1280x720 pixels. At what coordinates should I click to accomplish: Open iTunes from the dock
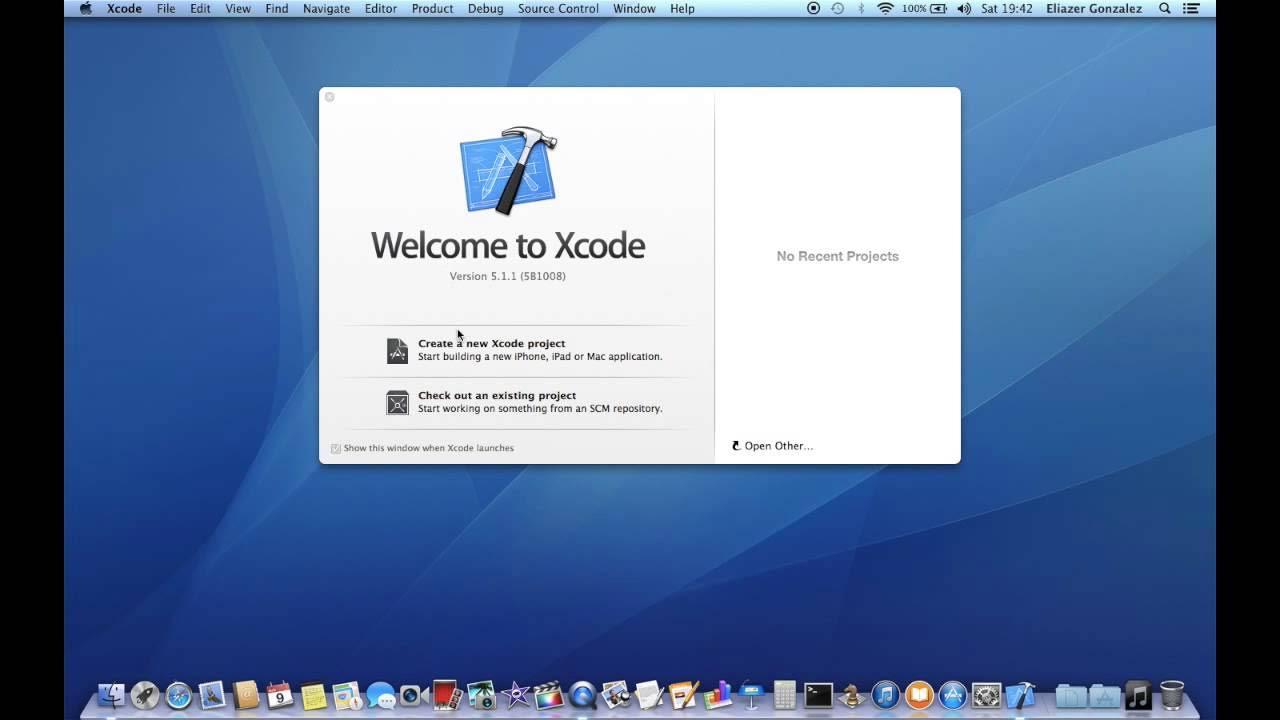point(885,695)
